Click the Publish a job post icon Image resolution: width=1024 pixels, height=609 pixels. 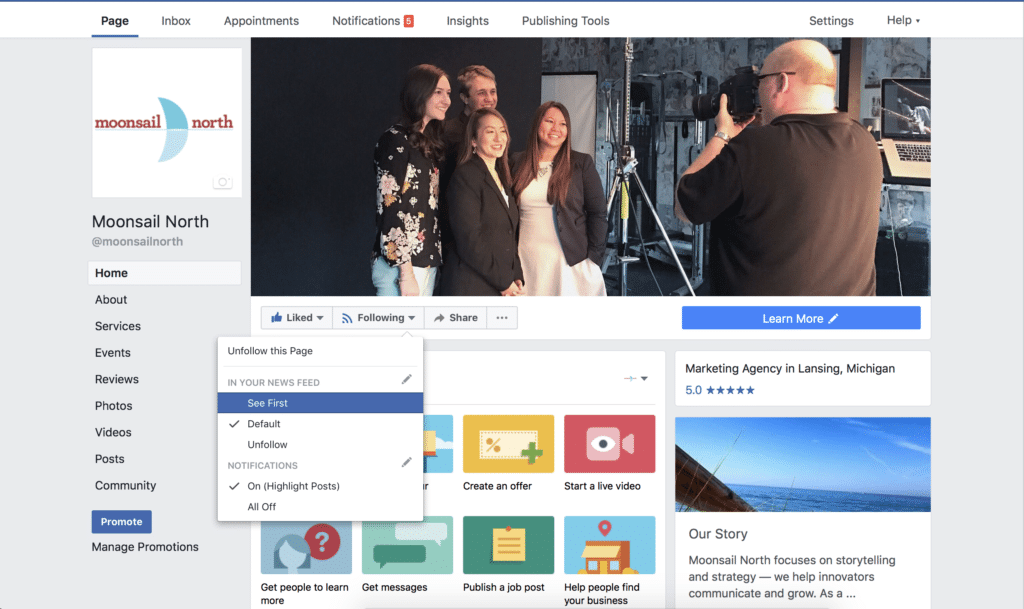[508, 545]
